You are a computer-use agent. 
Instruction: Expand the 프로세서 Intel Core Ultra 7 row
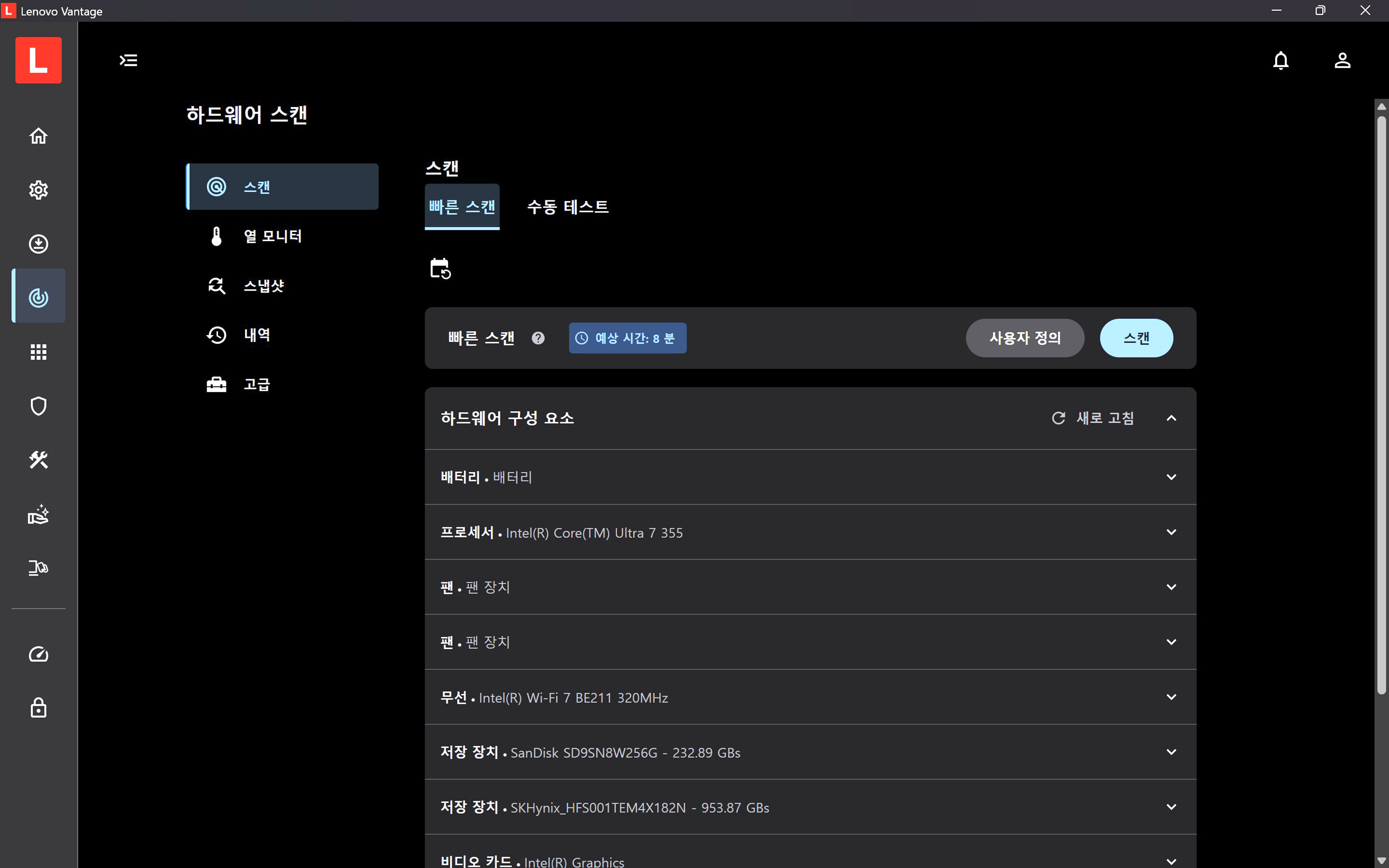tap(810, 532)
